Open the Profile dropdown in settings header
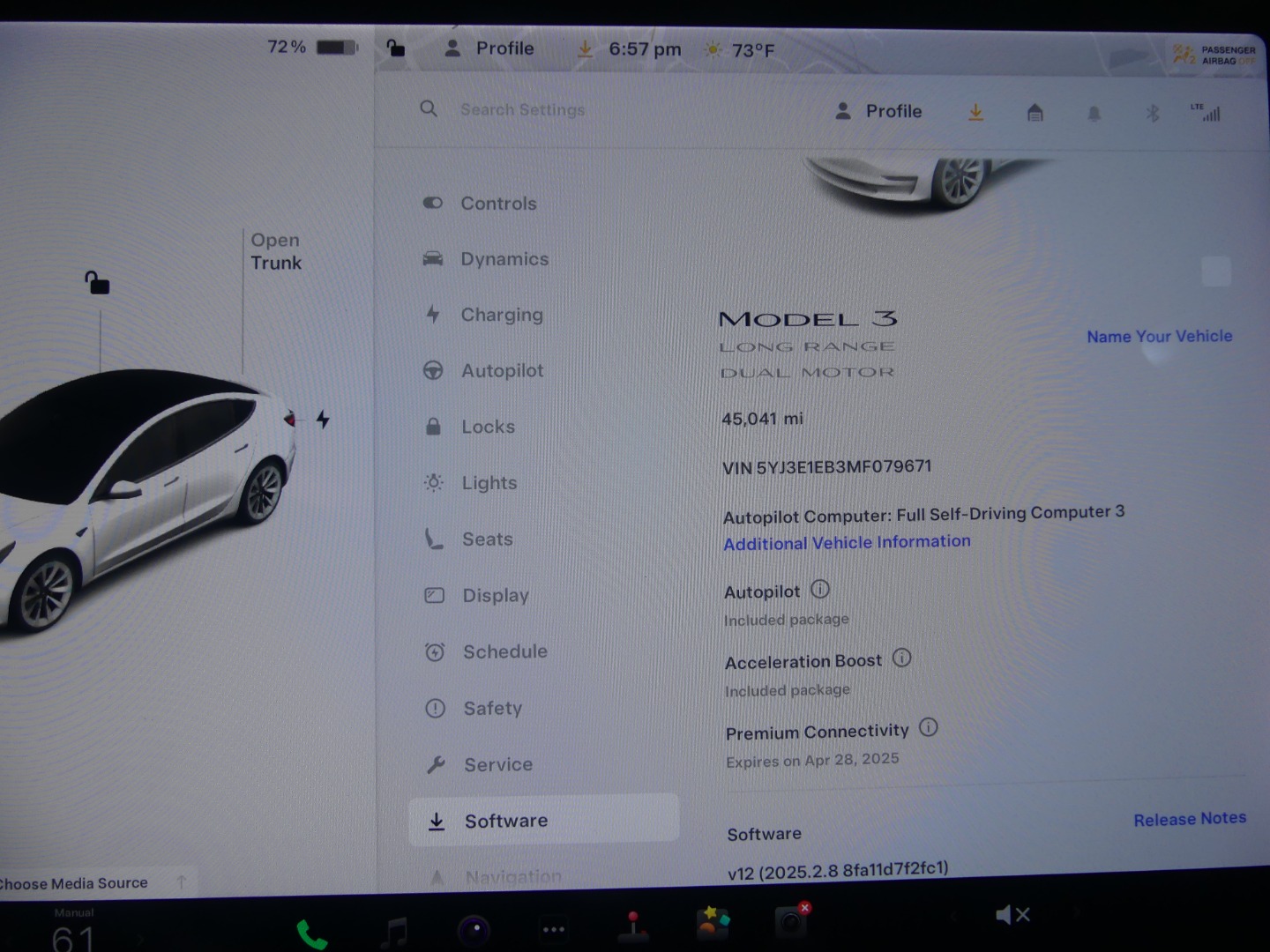 878,111
